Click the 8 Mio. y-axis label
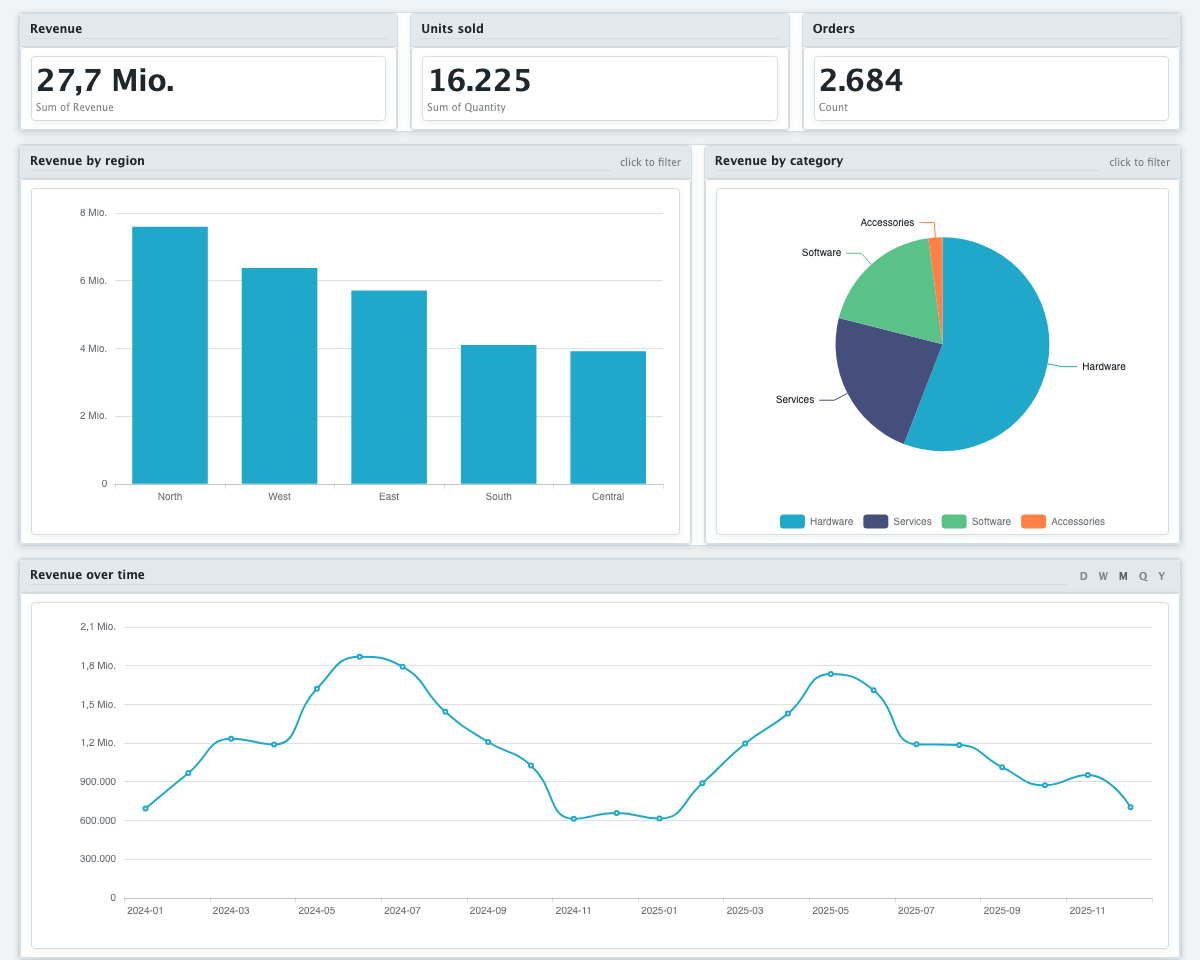Viewport: 1200px width, 960px height. tap(94, 213)
